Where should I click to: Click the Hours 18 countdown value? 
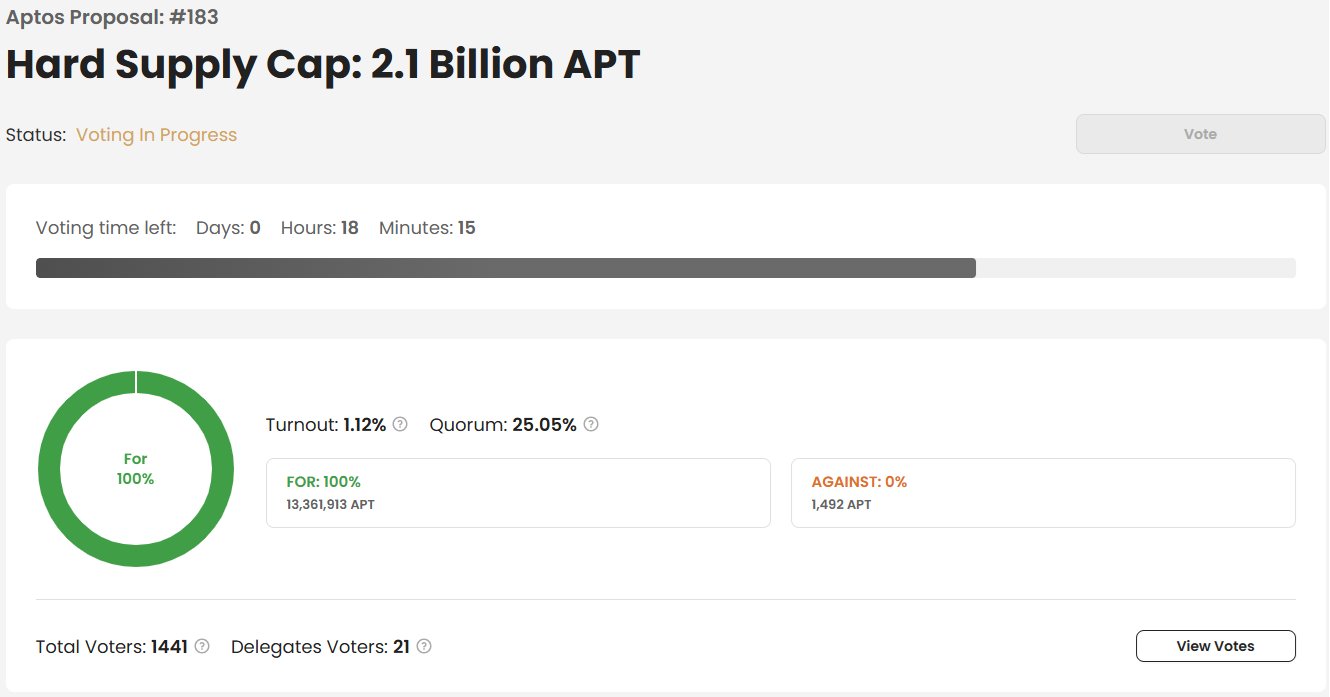coord(349,228)
